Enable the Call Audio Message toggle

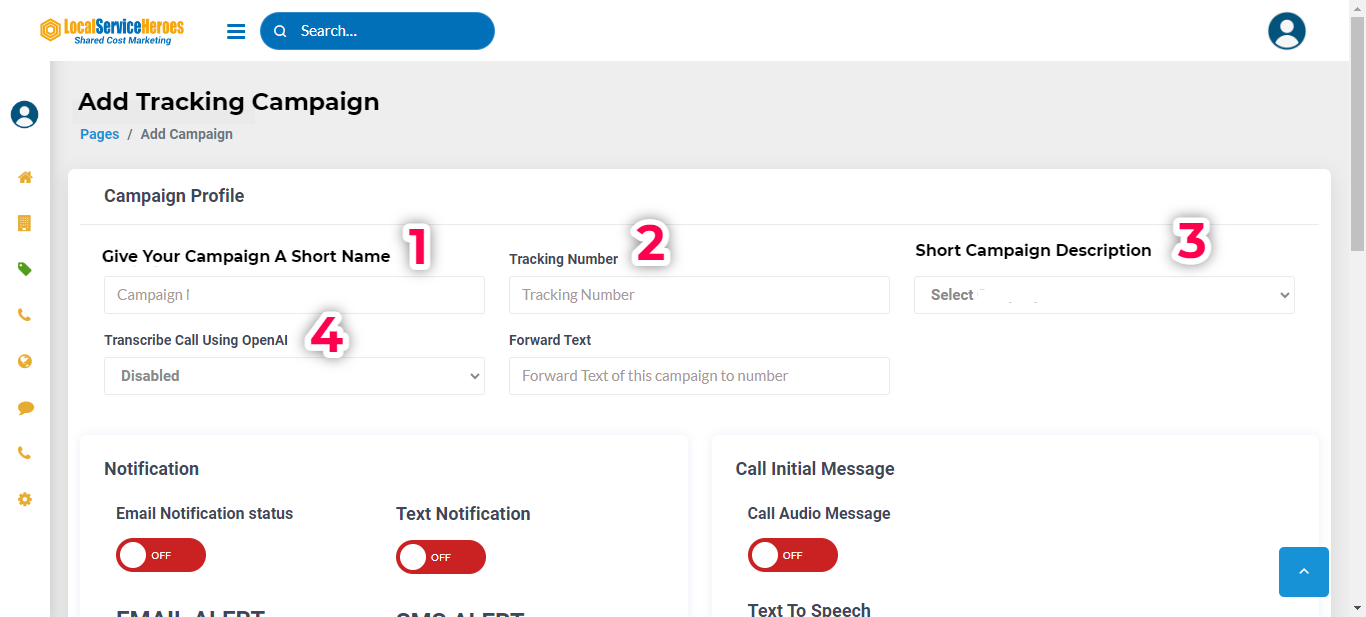coord(792,555)
